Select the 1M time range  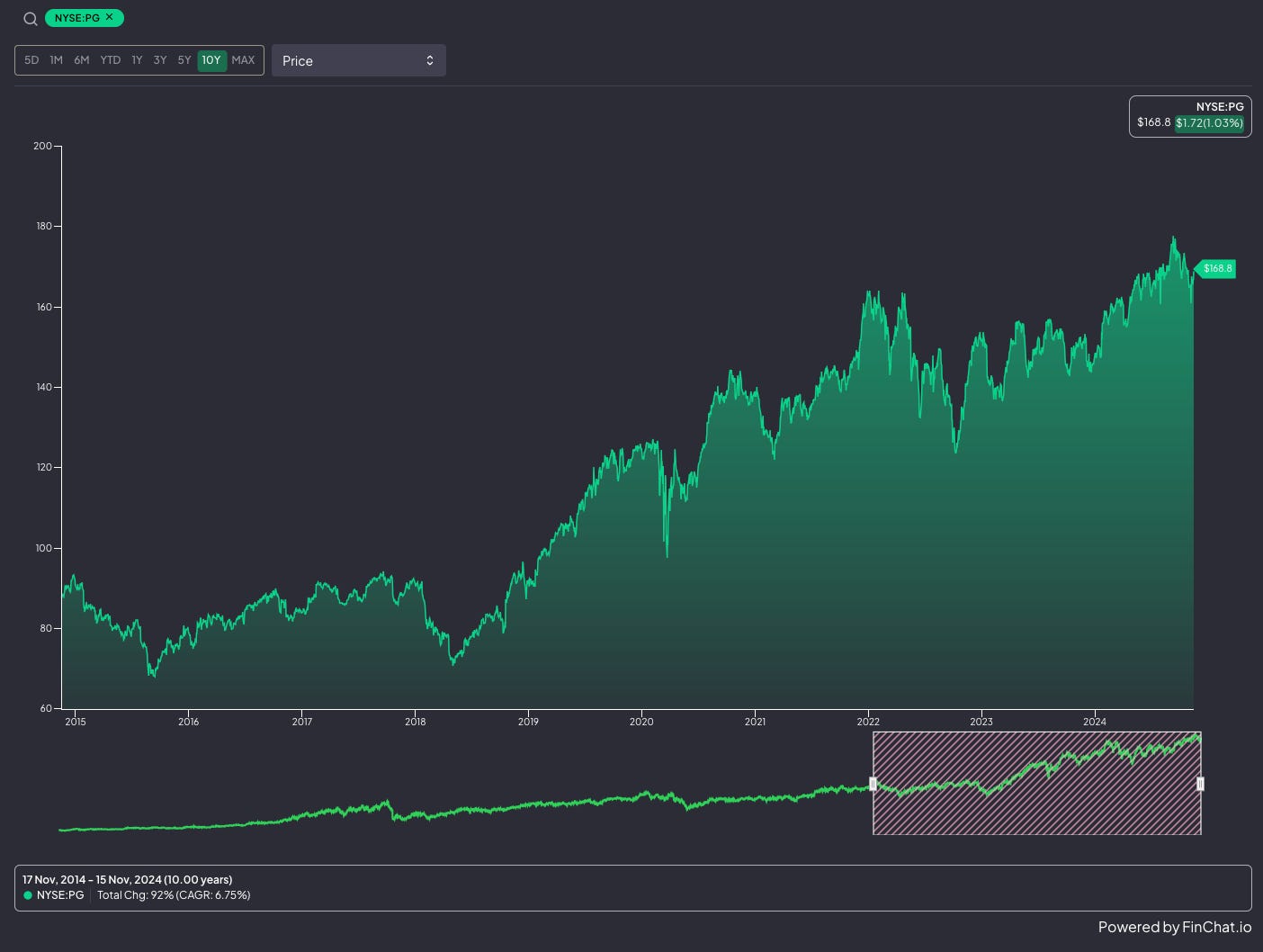[57, 60]
